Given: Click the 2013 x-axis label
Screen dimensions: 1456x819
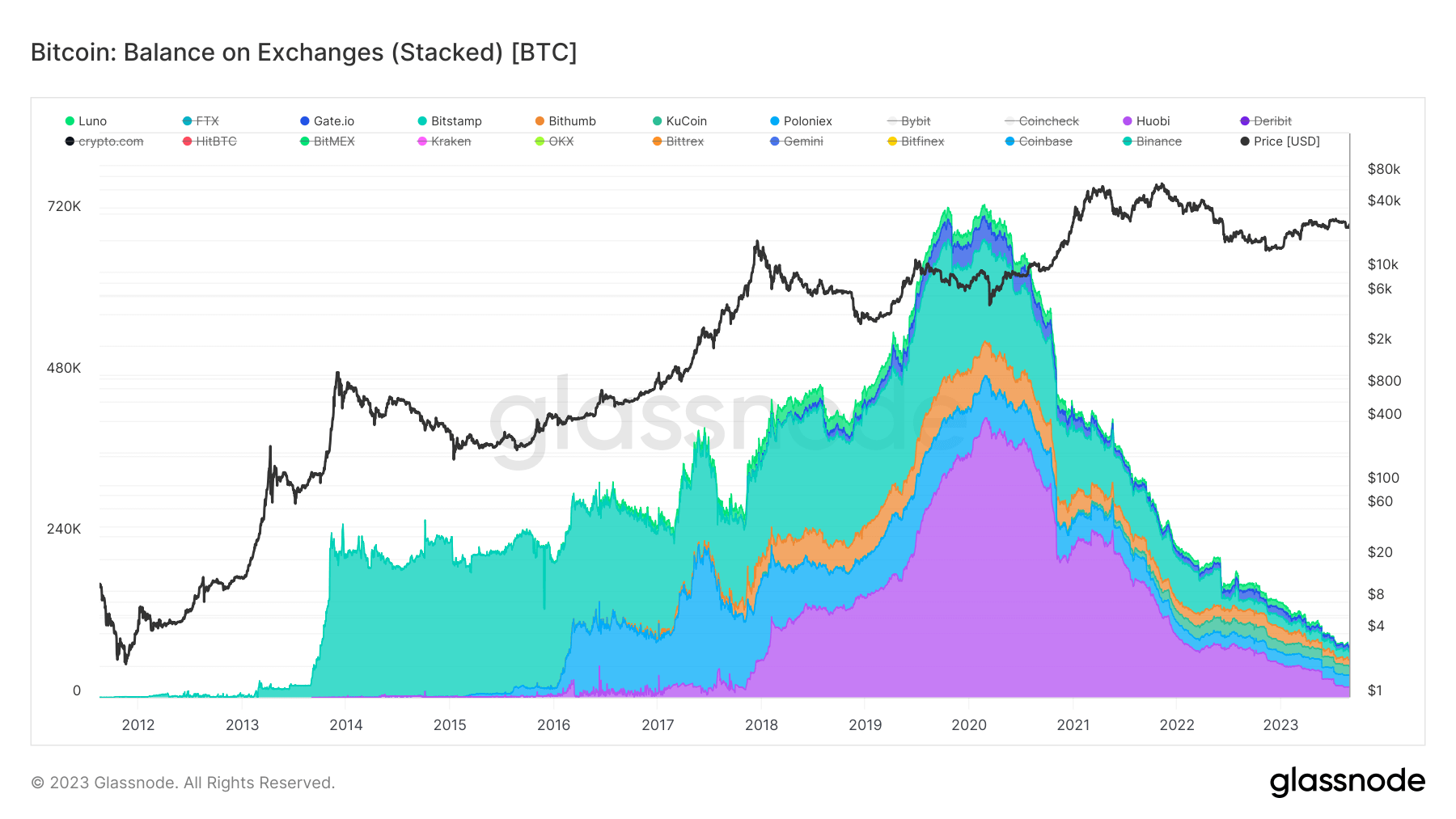Looking at the screenshot, I should point(242,725).
